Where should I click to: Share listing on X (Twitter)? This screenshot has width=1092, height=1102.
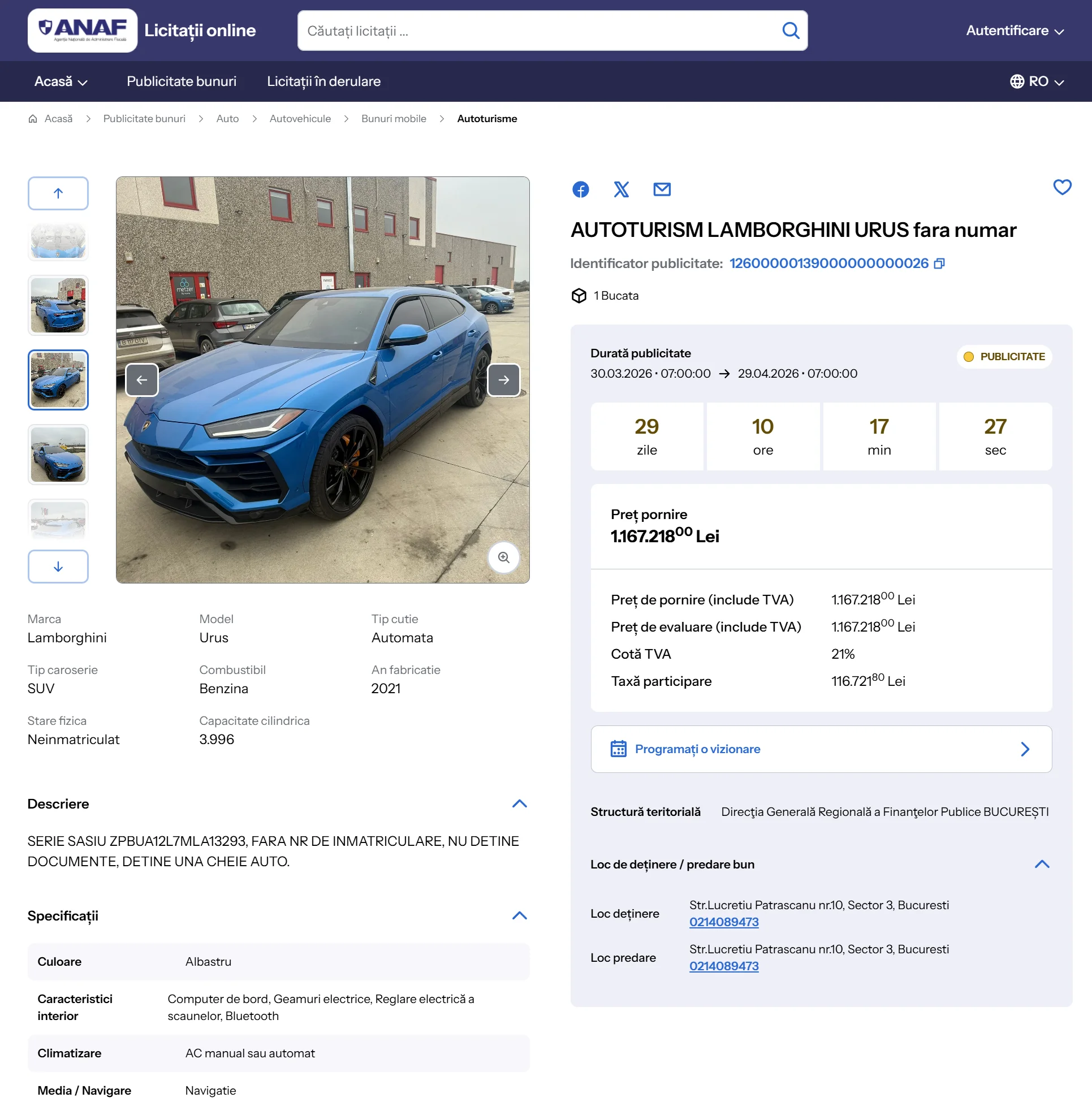click(621, 189)
